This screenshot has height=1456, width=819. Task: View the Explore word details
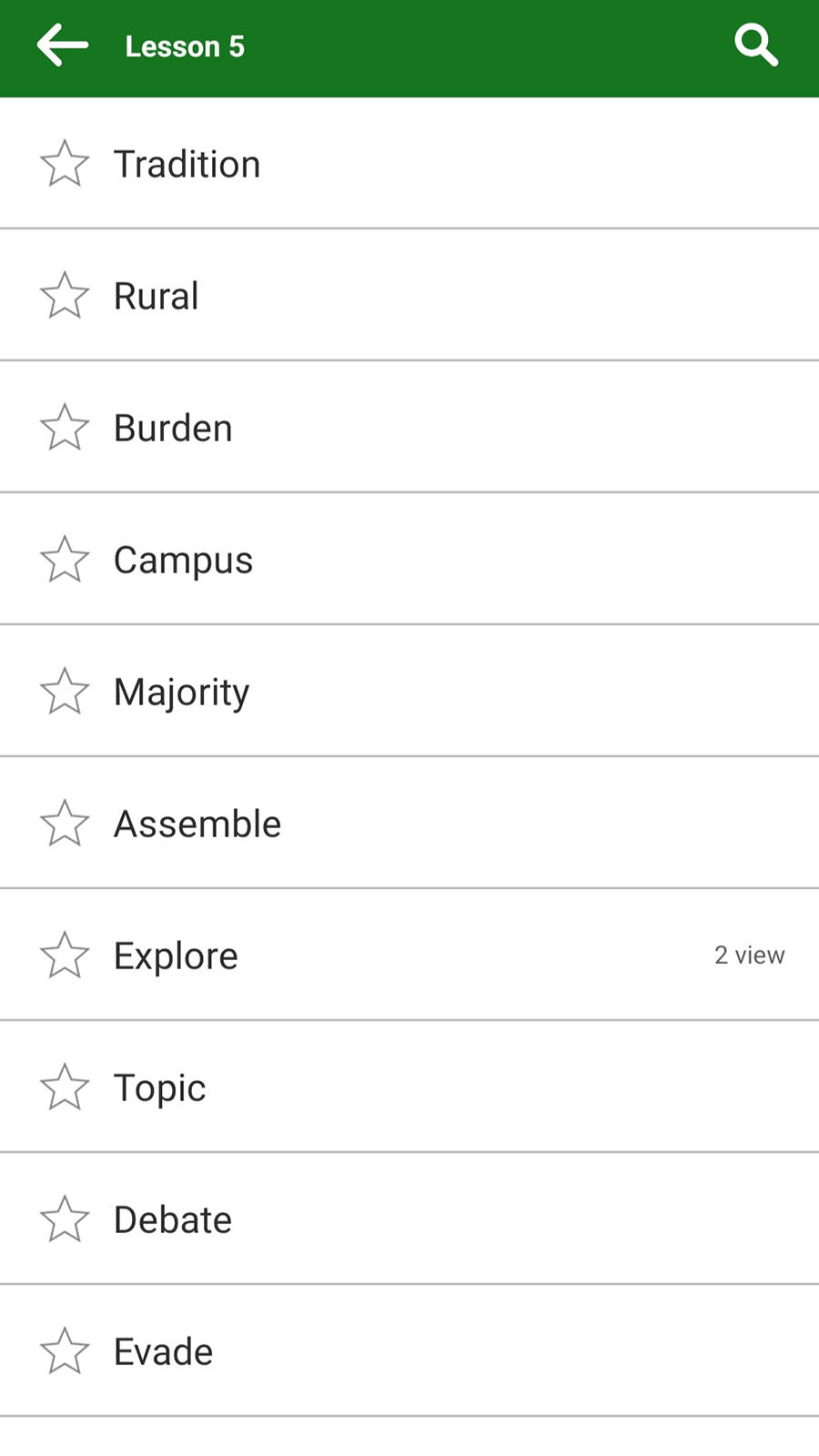(x=409, y=955)
